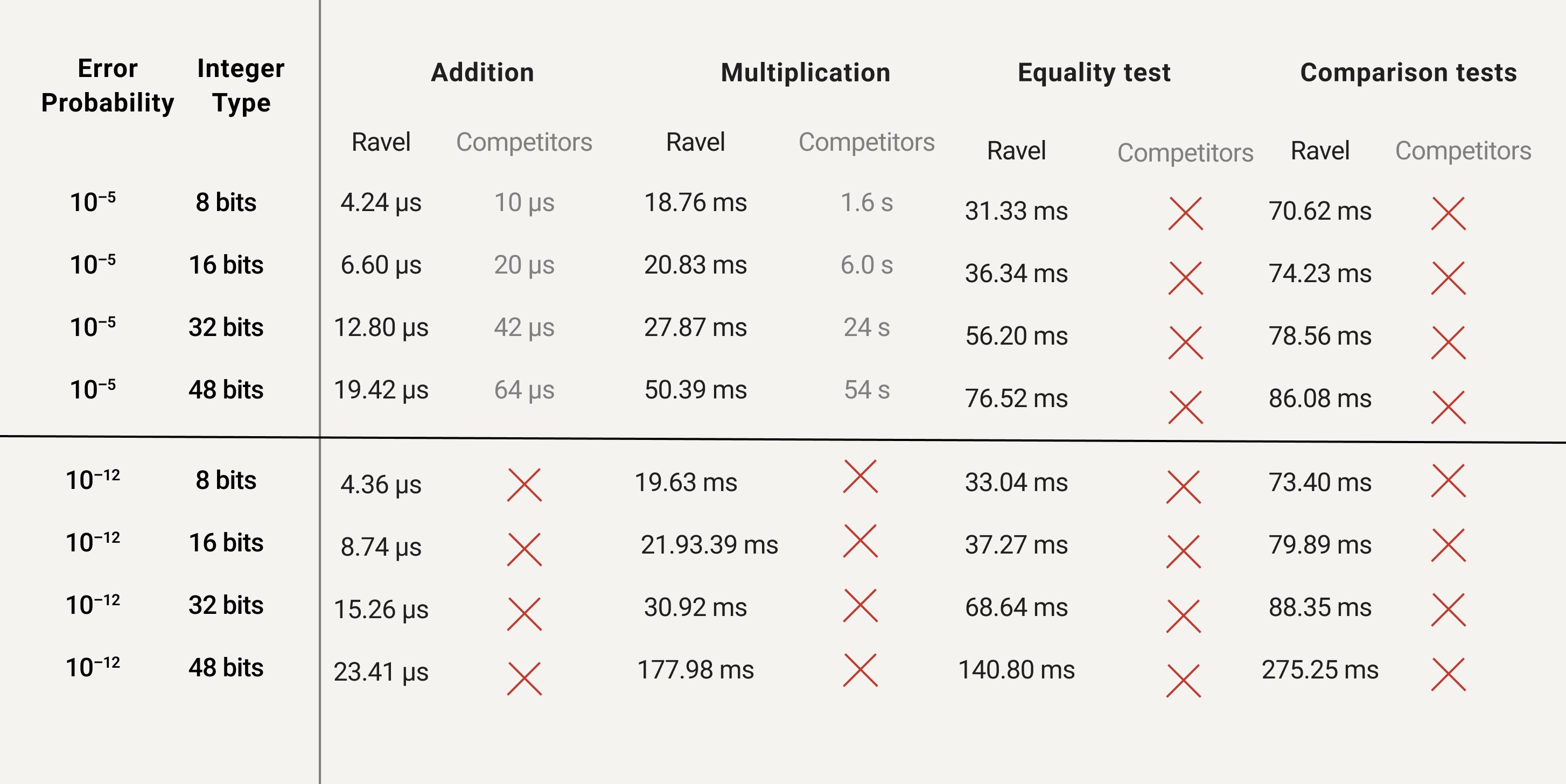Click the red X next to 177.98 ms multiplication
The height and width of the screenshot is (784, 1566).
coord(860,670)
